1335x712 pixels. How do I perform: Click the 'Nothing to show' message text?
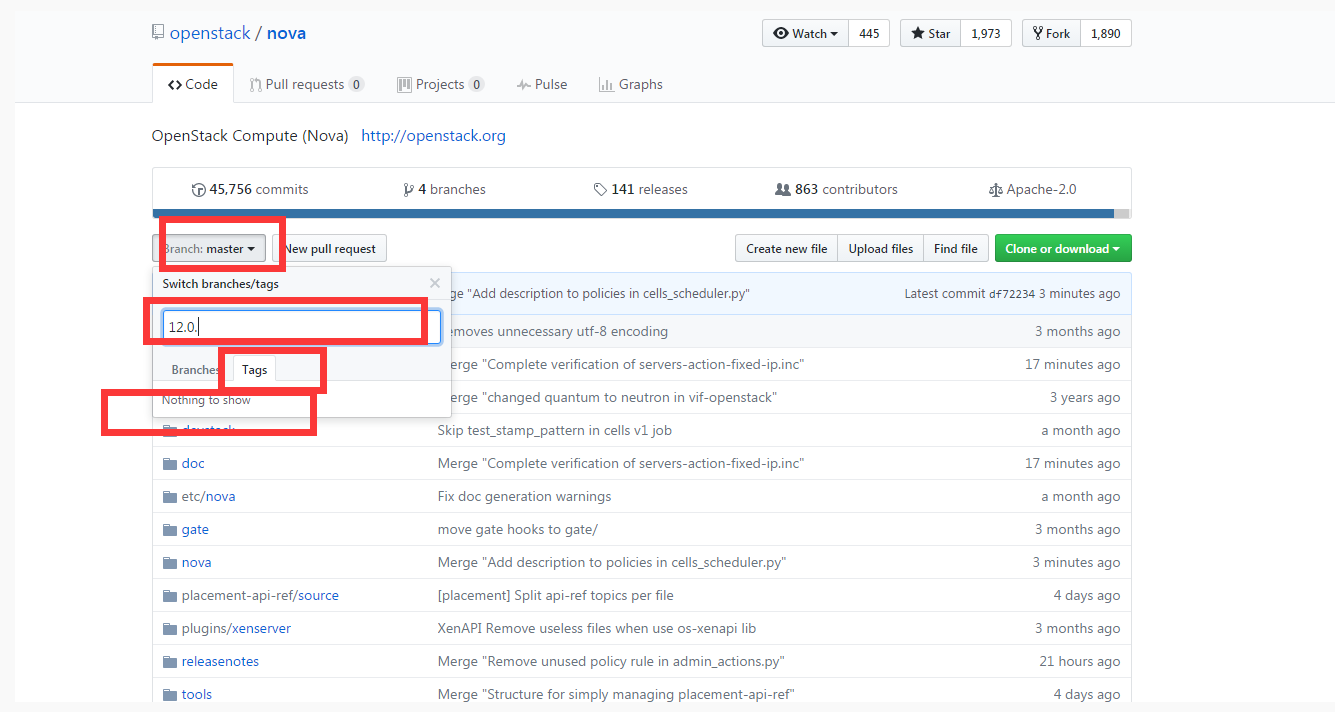[207, 400]
